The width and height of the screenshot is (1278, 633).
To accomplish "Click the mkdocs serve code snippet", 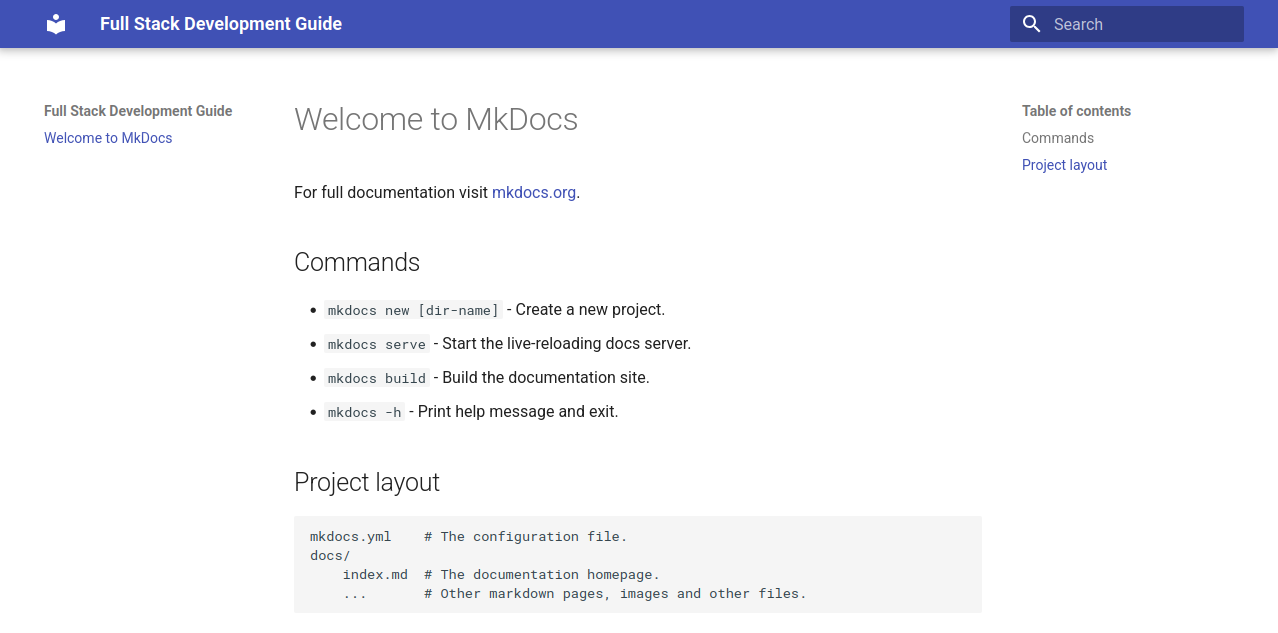I will [x=377, y=344].
